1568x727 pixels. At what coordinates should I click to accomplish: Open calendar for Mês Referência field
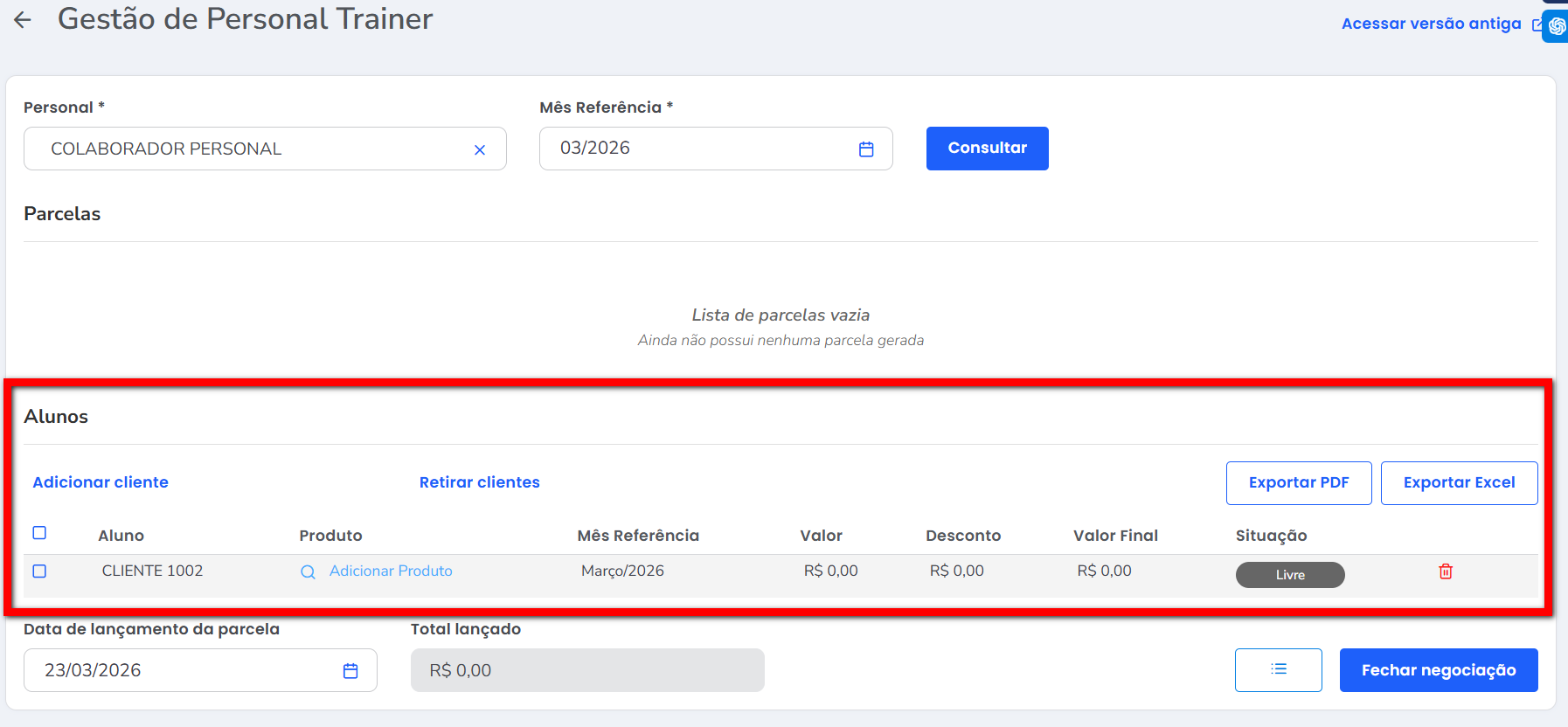865,149
